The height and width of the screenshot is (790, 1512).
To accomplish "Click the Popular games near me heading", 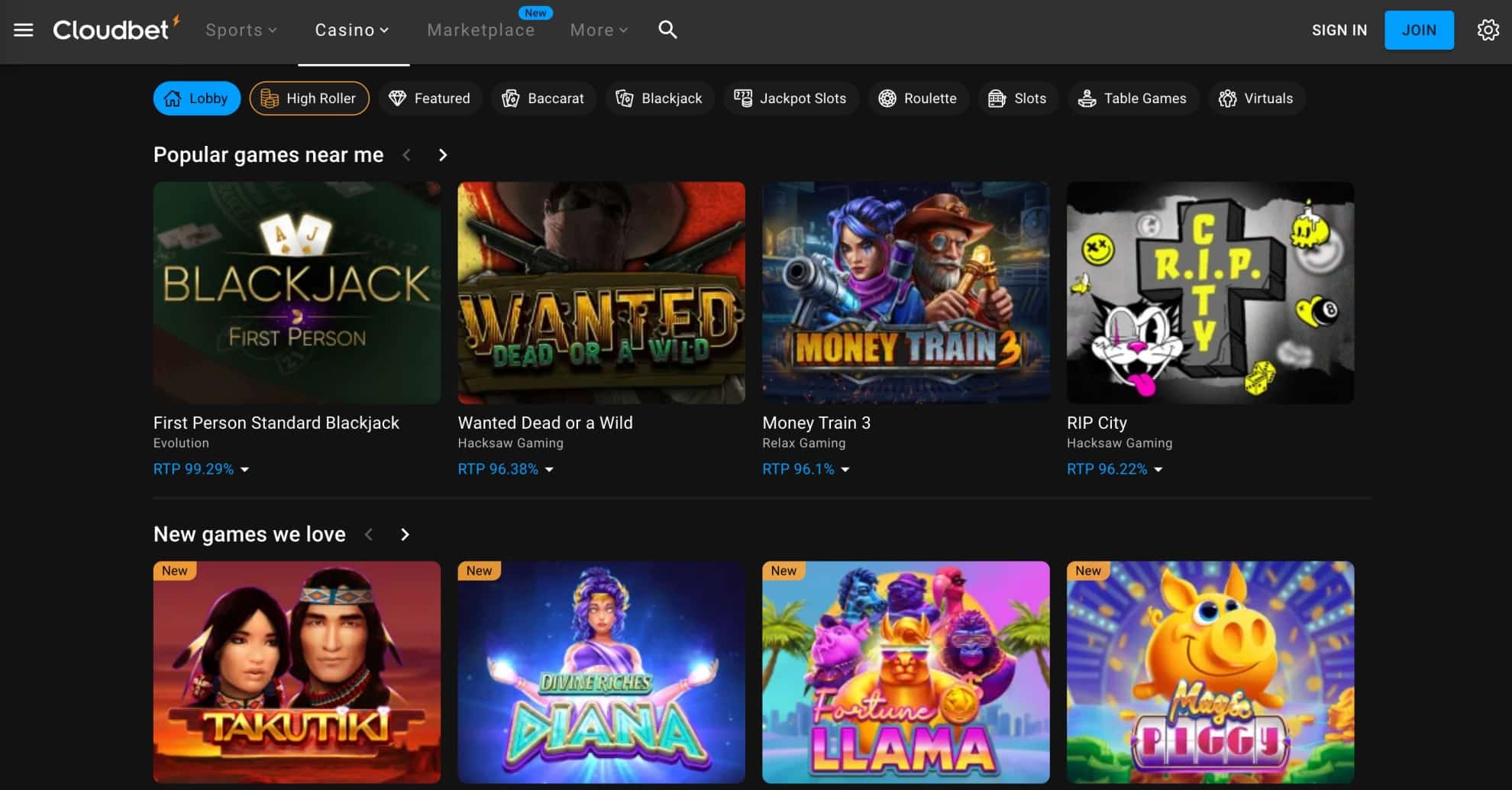I will pos(269,155).
